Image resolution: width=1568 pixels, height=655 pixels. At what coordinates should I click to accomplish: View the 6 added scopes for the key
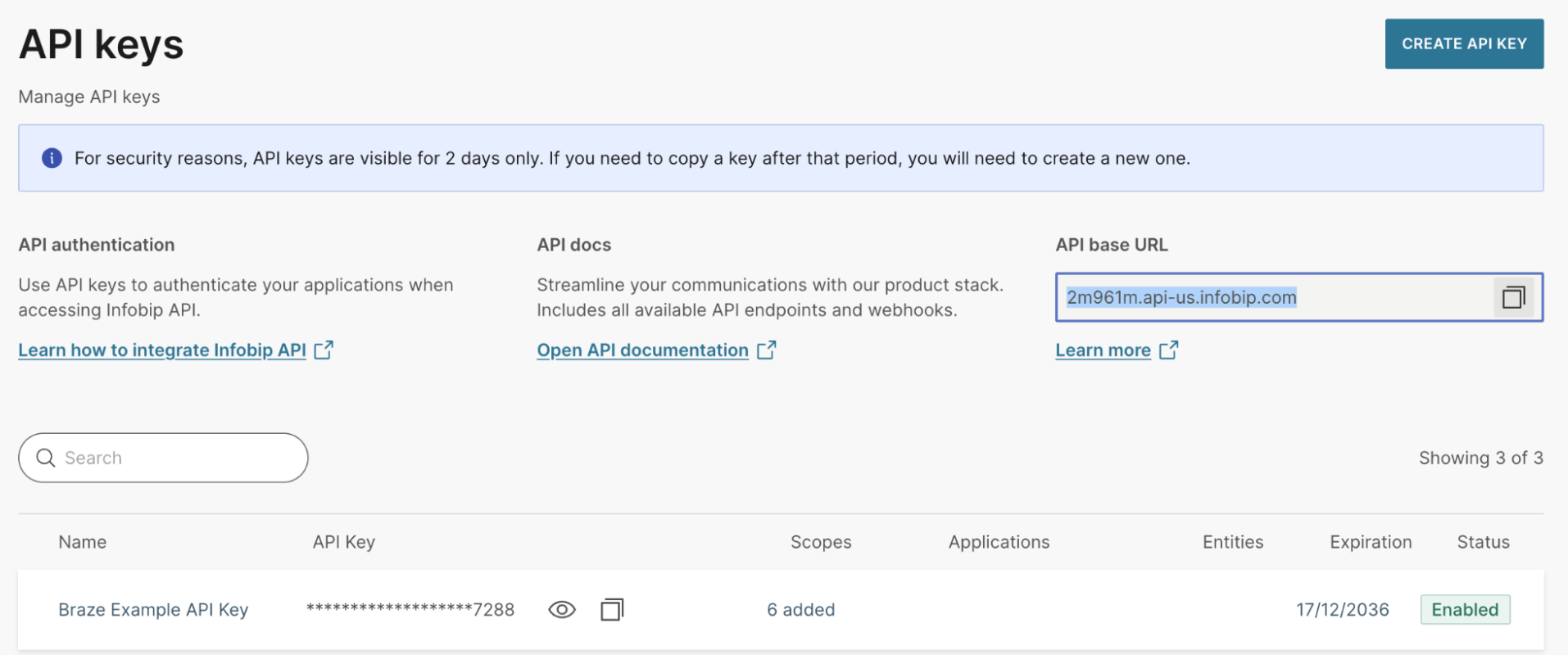pyautogui.click(x=800, y=610)
